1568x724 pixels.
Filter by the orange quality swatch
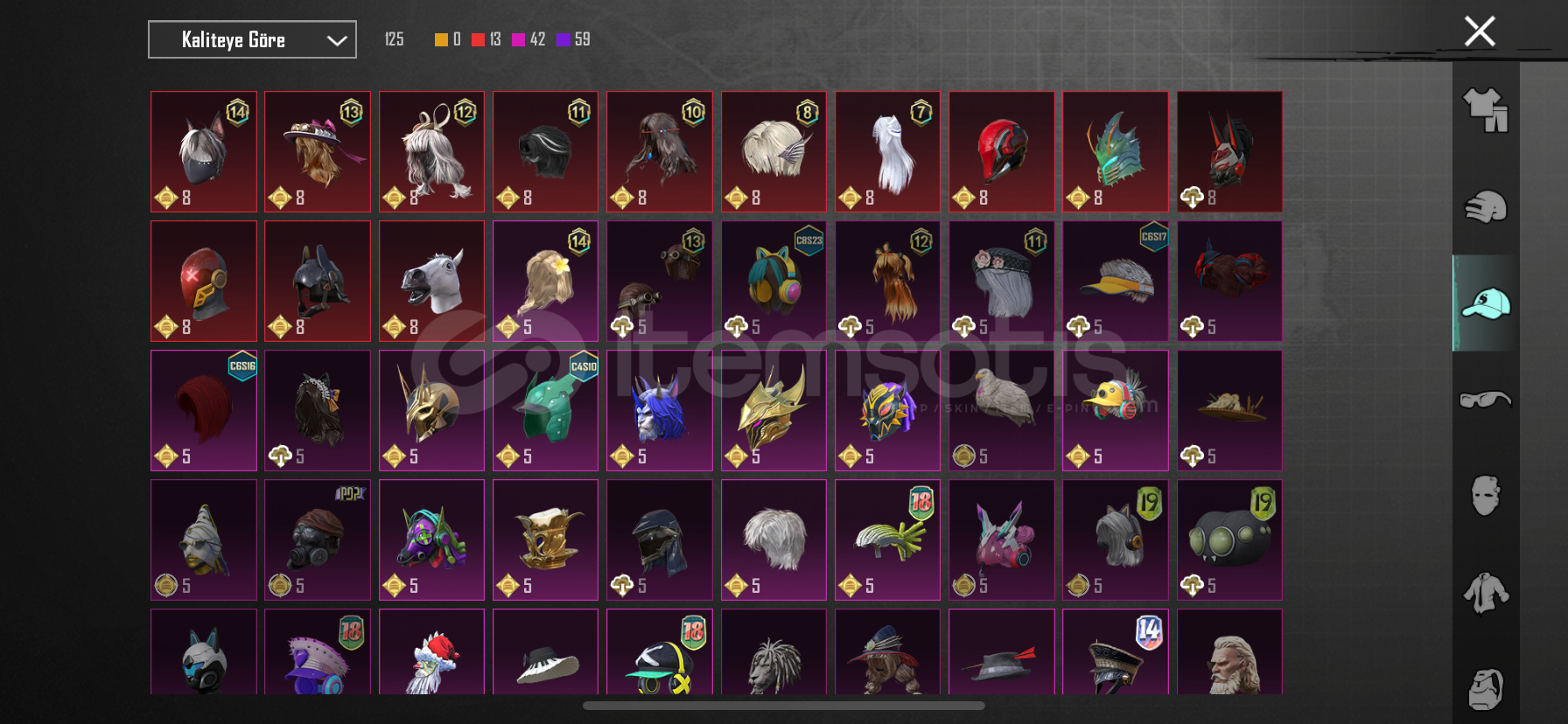tap(441, 39)
